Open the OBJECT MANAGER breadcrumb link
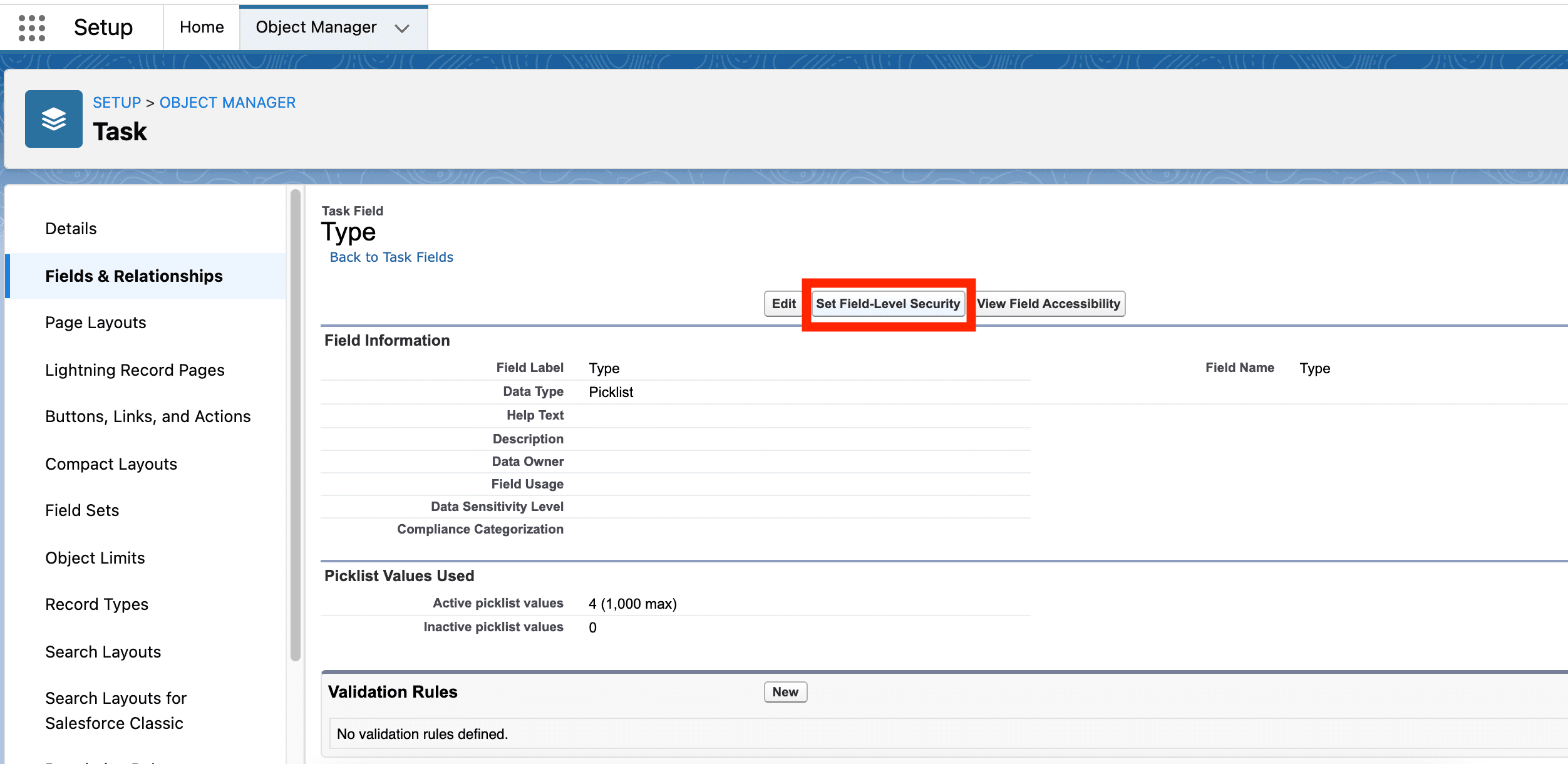The image size is (1568, 764). click(227, 103)
